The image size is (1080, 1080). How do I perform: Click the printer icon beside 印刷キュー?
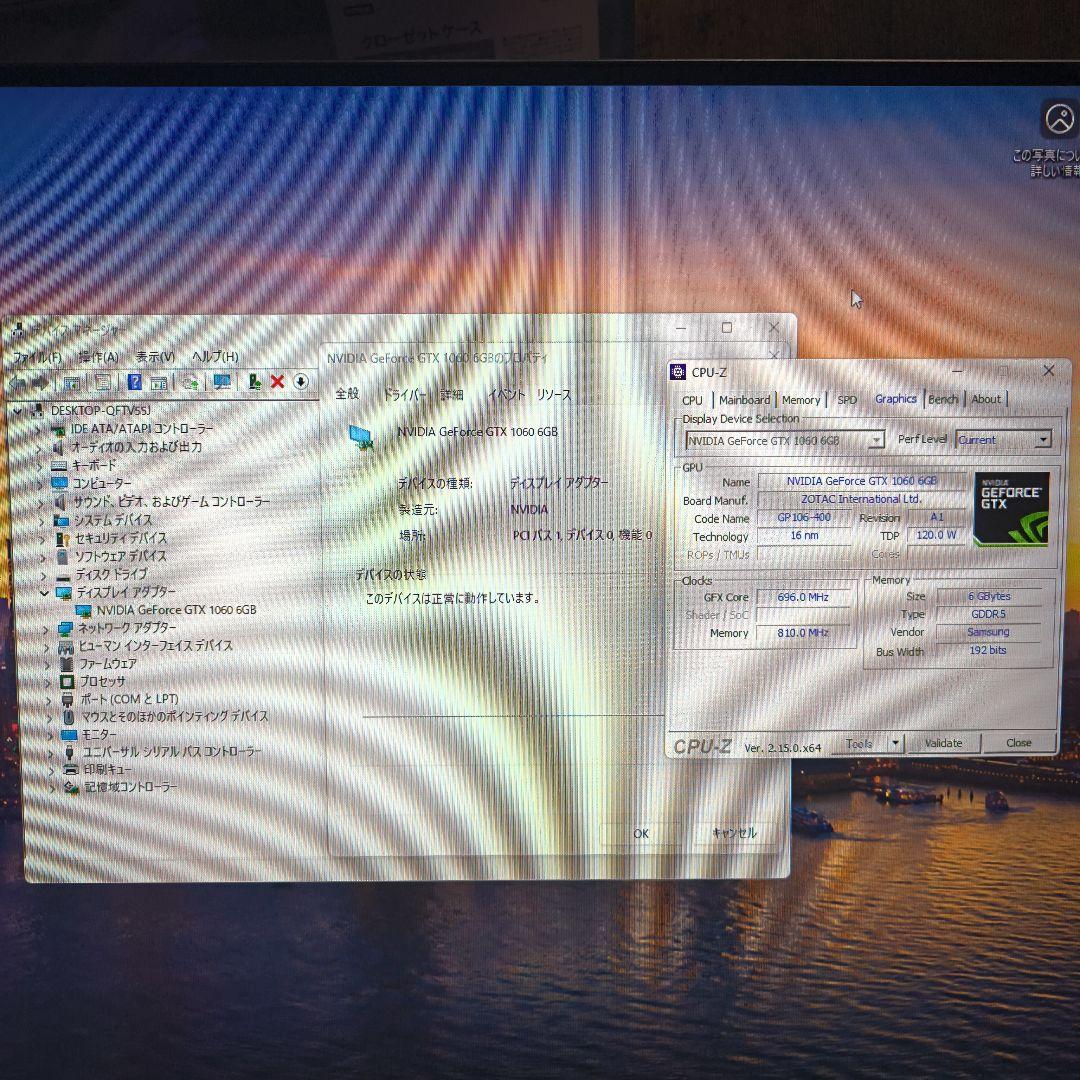point(70,769)
